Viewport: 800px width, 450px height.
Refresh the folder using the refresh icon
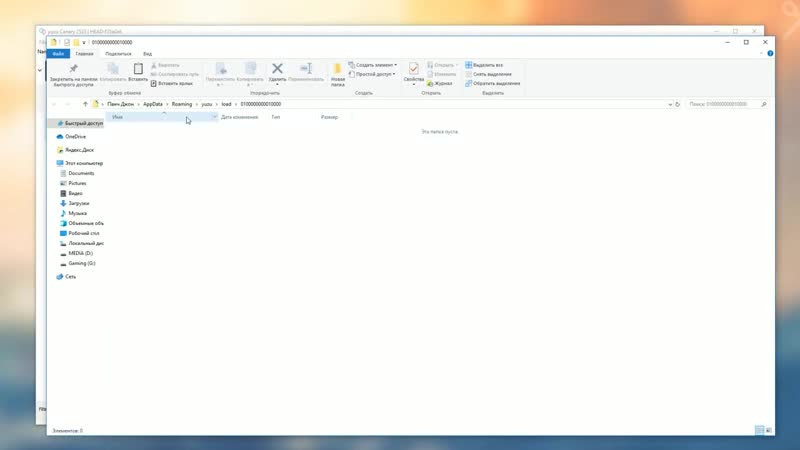click(x=678, y=104)
